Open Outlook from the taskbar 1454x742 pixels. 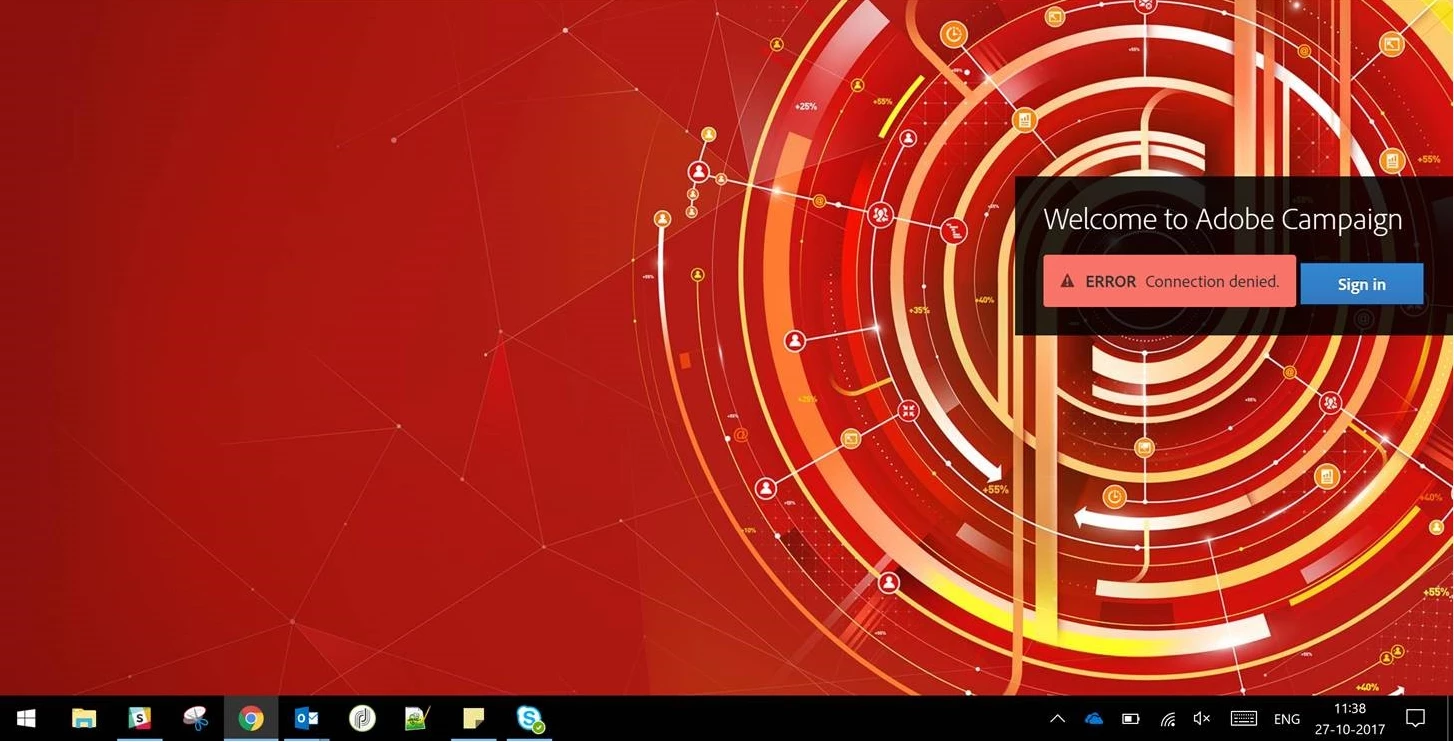[306, 719]
